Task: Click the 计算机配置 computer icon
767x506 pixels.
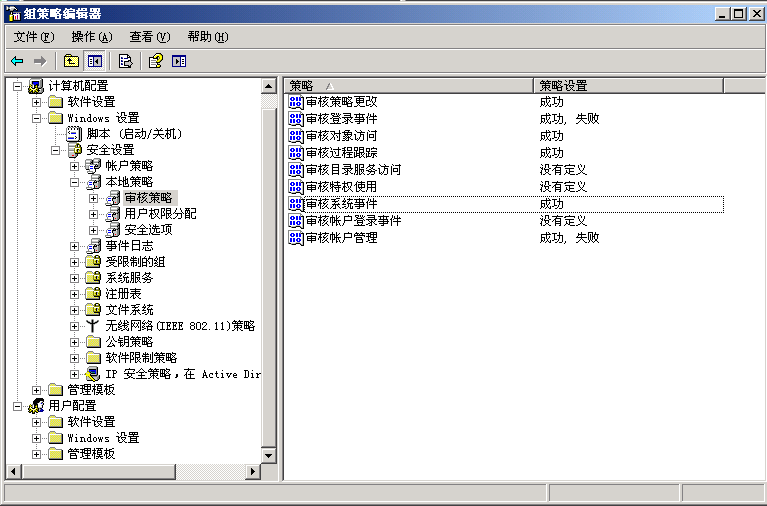Action: [x=36, y=86]
